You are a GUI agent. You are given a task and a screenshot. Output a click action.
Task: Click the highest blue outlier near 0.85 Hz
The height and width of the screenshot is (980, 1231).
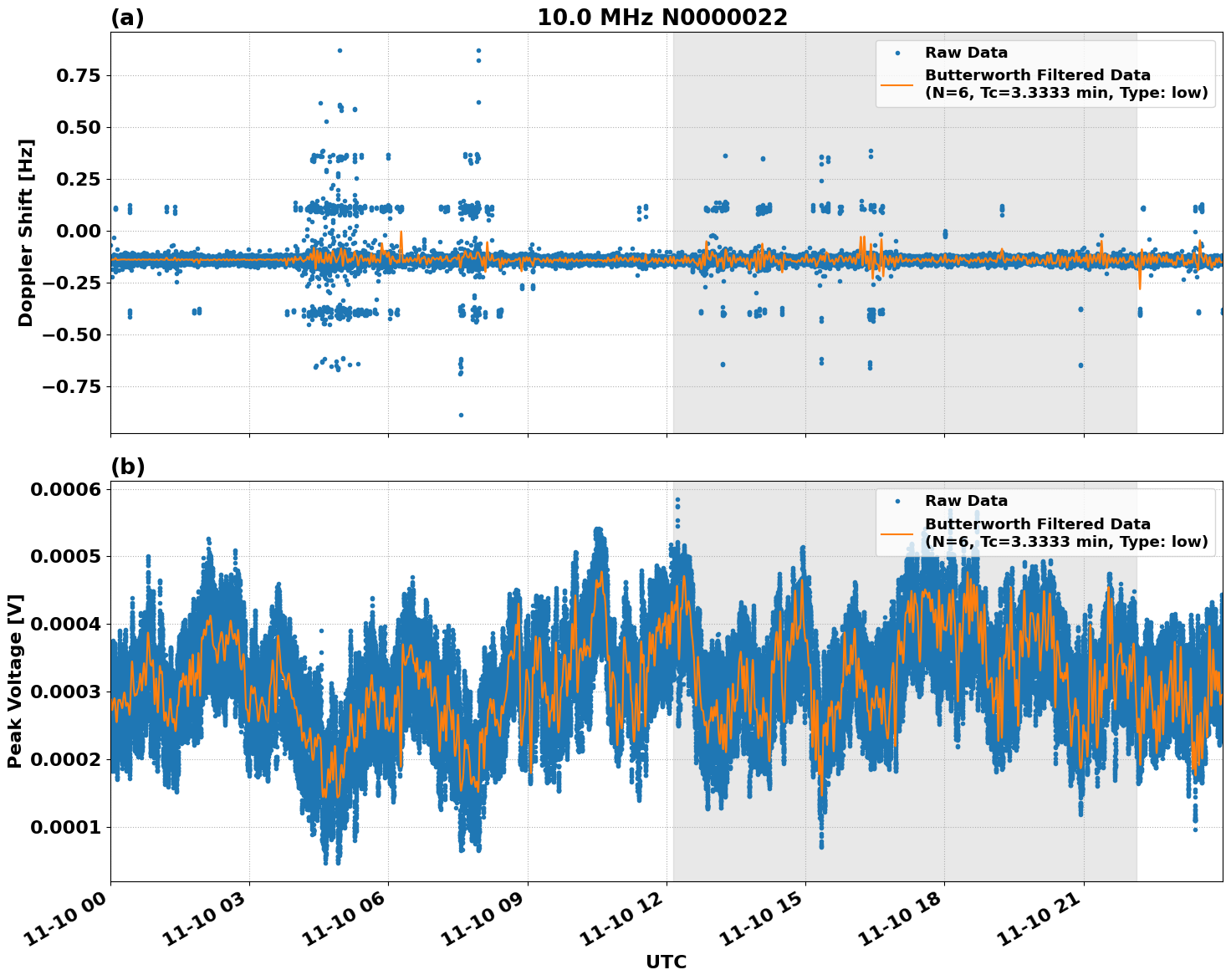tap(338, 50)
